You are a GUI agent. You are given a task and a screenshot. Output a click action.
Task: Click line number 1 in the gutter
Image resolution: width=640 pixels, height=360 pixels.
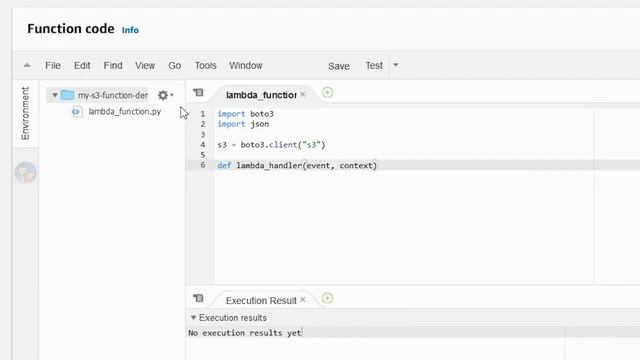tap(203, 114)
